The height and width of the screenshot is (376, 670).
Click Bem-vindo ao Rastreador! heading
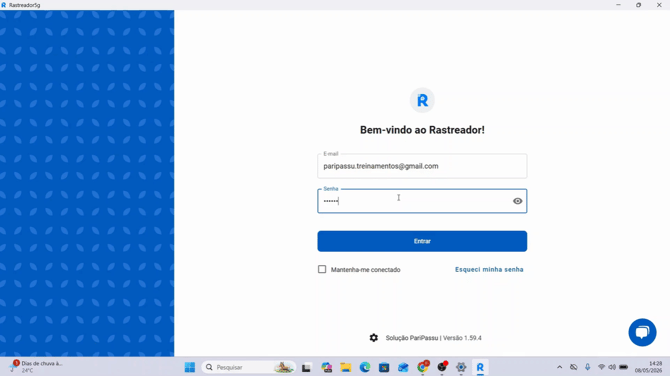click(422, 130)
